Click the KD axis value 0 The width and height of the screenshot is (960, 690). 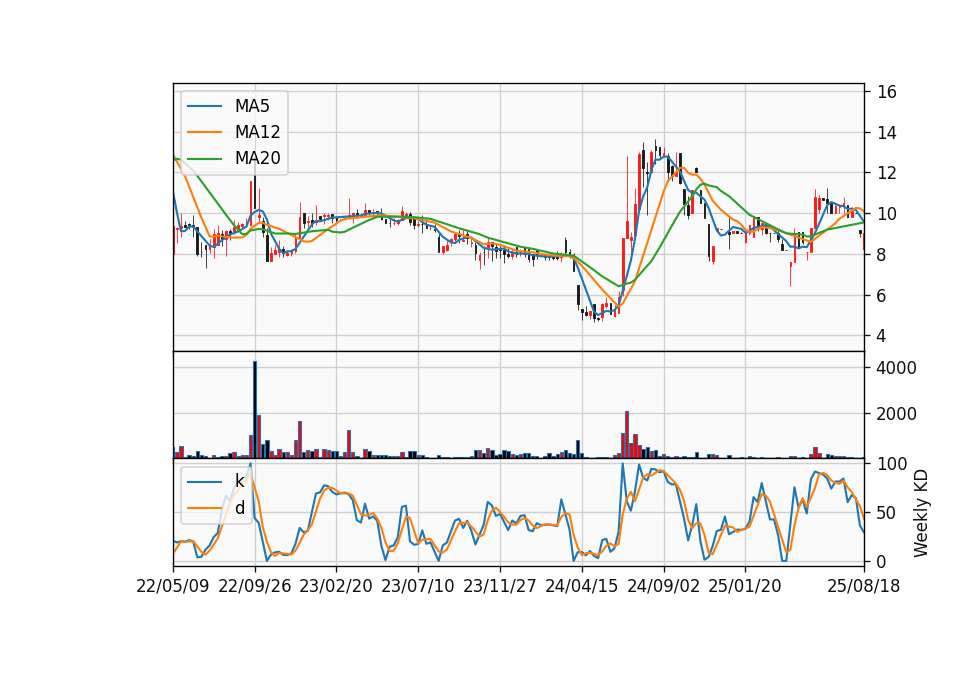pyautogui.click(x=882, y=561)
